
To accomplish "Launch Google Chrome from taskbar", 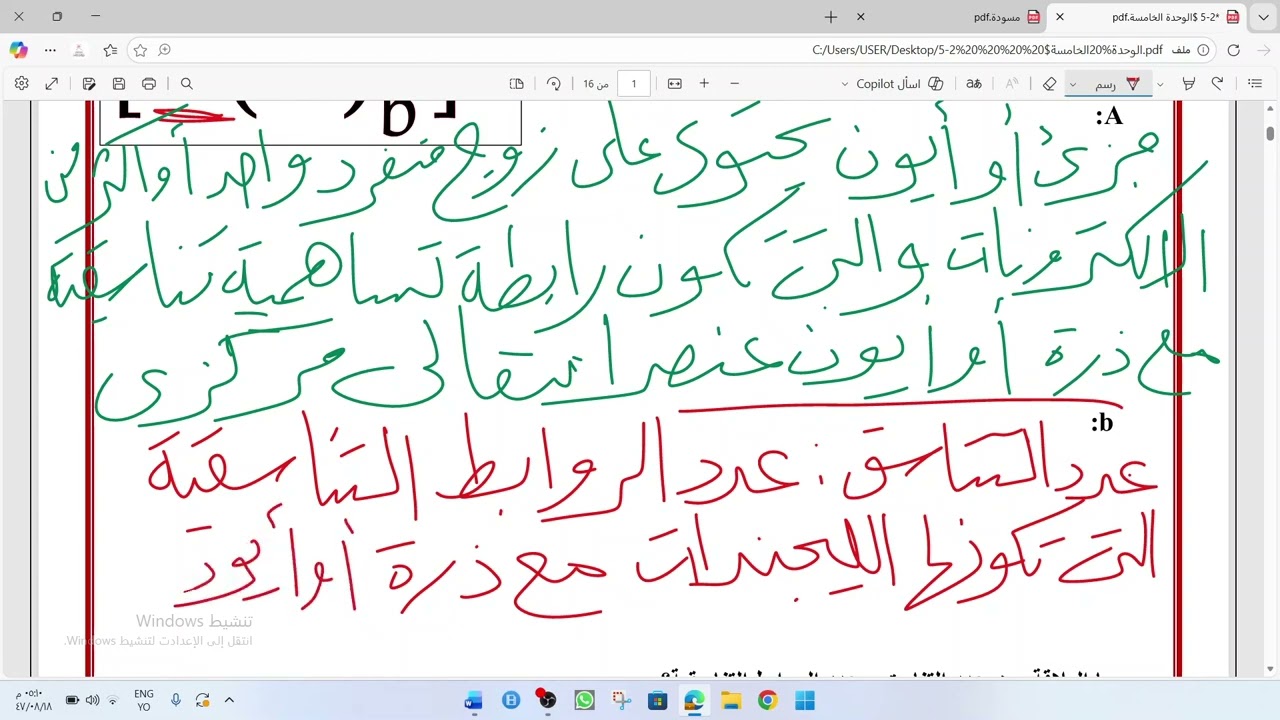I will [x=767, y=701].
